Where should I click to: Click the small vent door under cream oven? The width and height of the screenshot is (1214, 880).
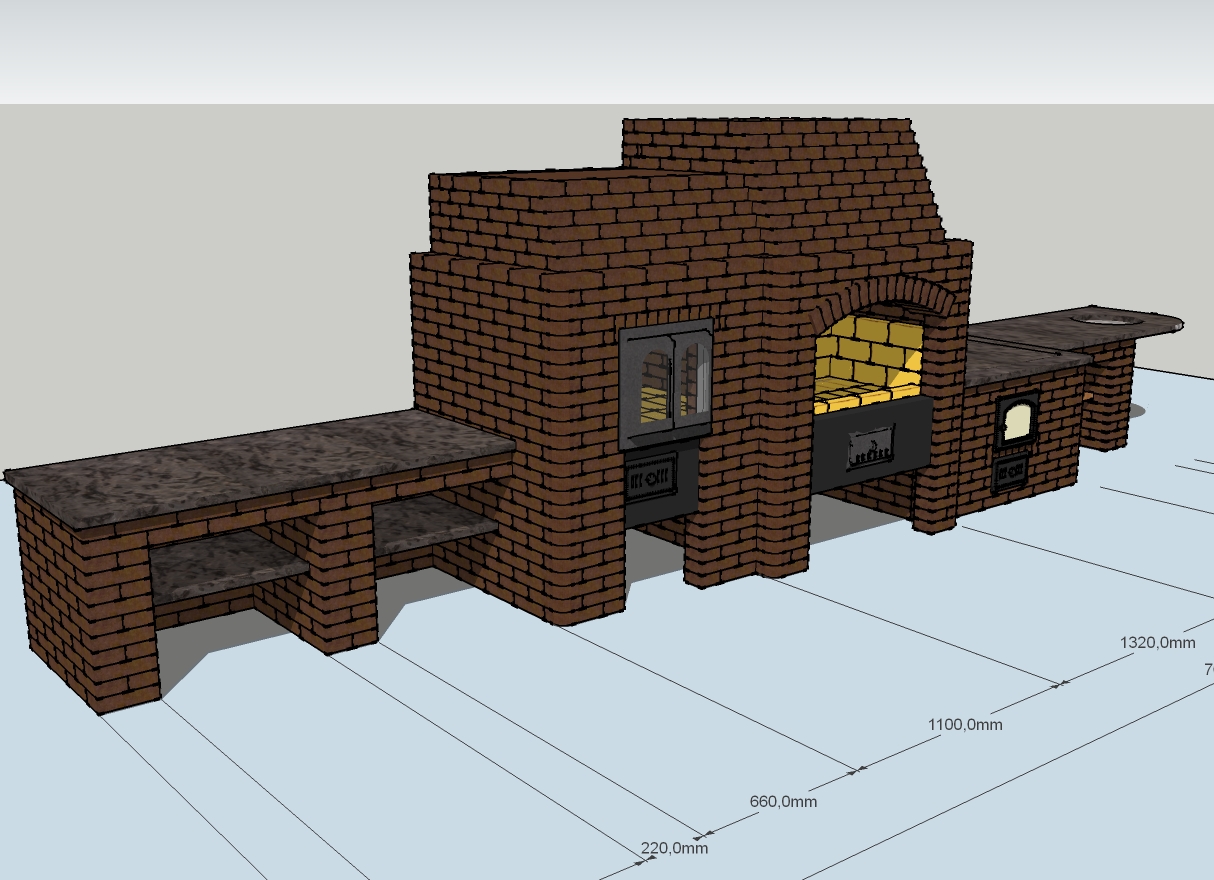pos(1011,472)
